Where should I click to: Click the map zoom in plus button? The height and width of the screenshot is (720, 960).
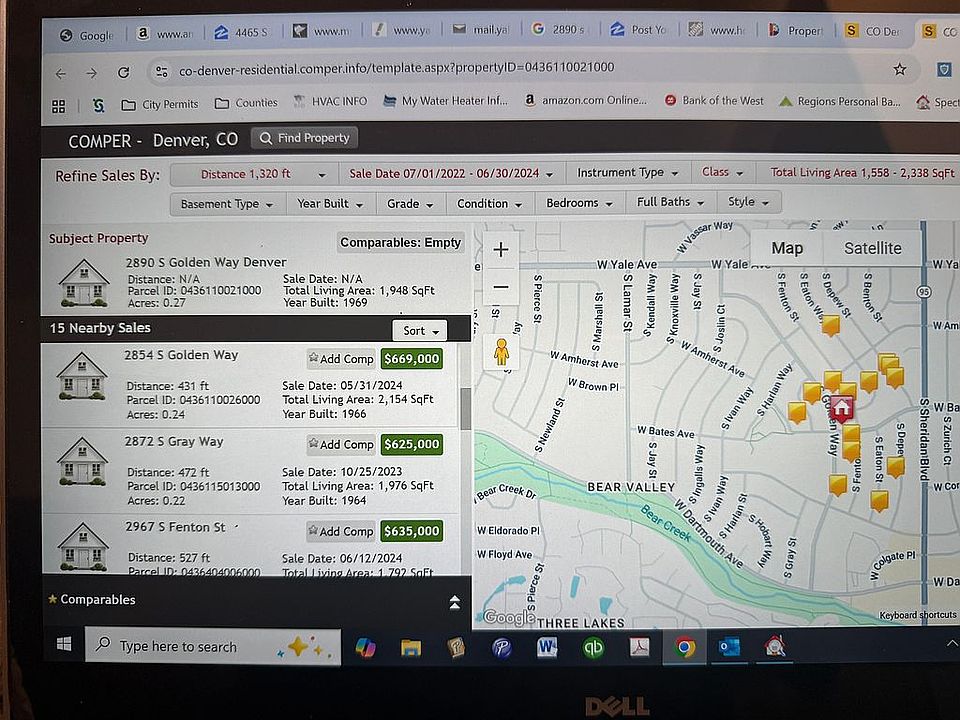tap(501, 250)
